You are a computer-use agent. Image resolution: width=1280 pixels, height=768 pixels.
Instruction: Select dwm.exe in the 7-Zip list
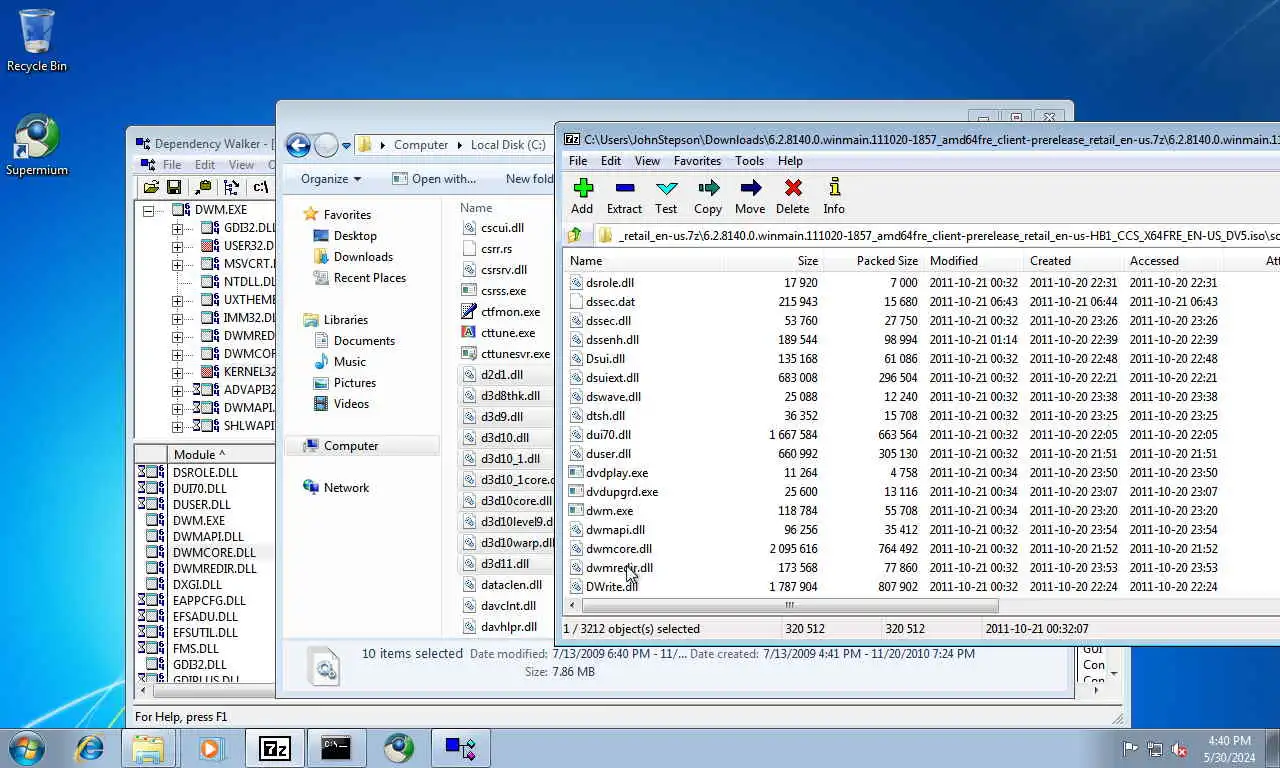(609, 511)
